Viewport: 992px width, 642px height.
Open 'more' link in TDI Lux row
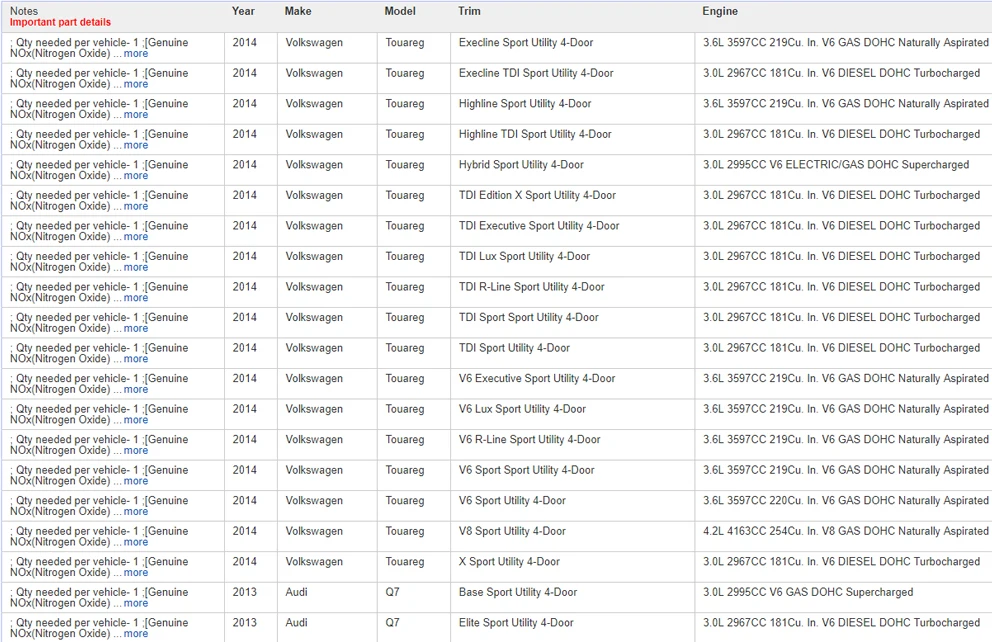tap(135, 267)
